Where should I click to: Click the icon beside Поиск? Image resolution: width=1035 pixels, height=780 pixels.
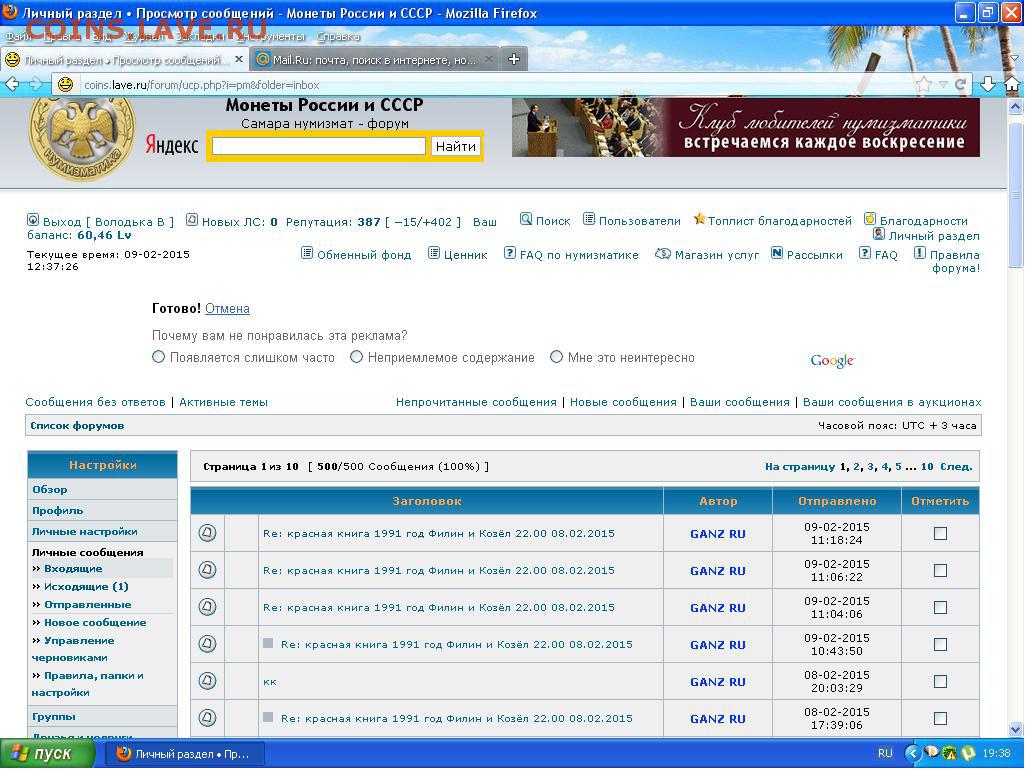[x=525, y=219]
